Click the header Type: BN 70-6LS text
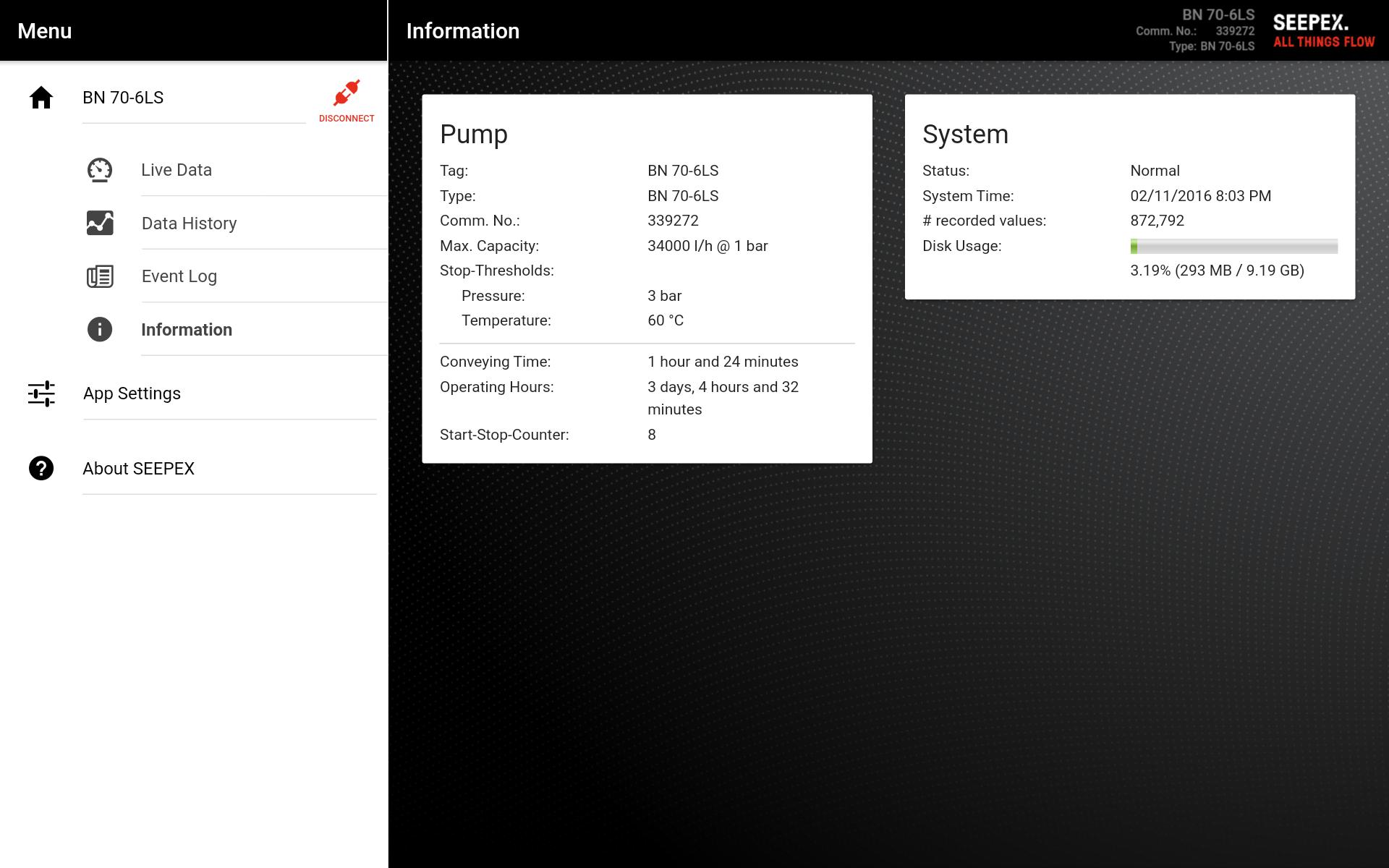Viewport: 1389px width, 868px height. (1212, 46)
